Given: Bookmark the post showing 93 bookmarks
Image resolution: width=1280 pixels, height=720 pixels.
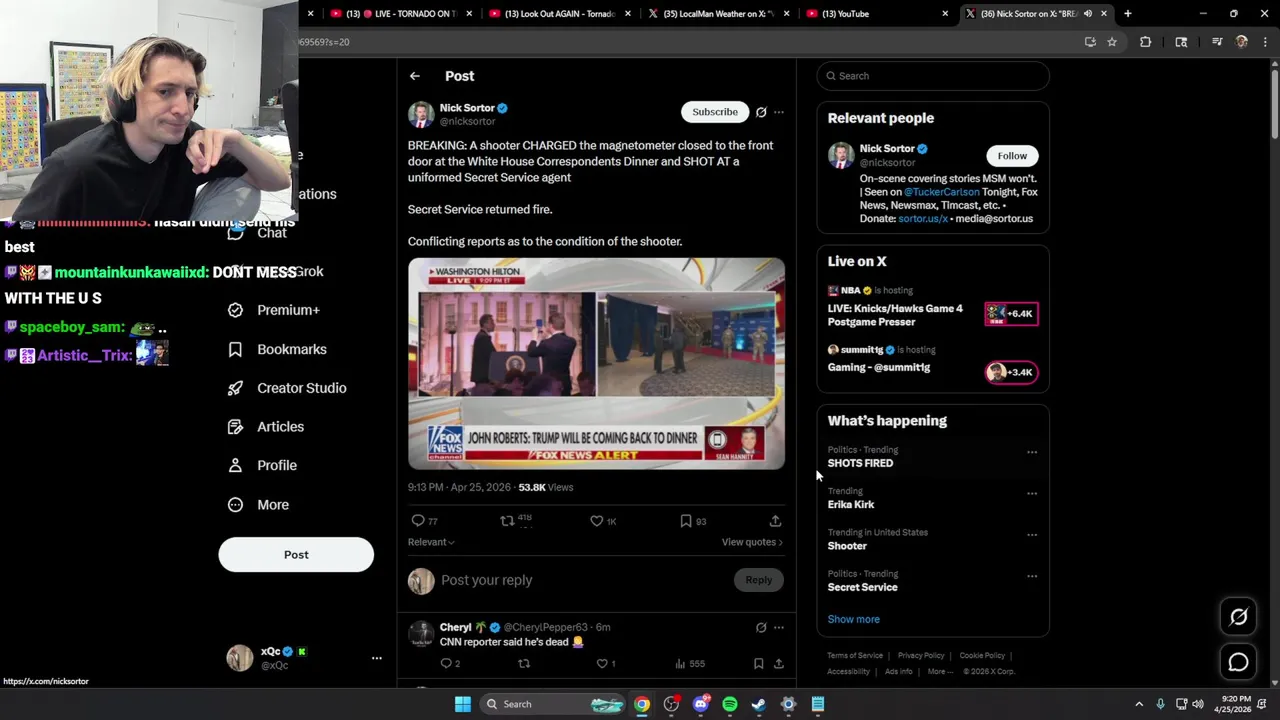Looking at the screenshot, I should pyautogui.click(x=685, y=521).
